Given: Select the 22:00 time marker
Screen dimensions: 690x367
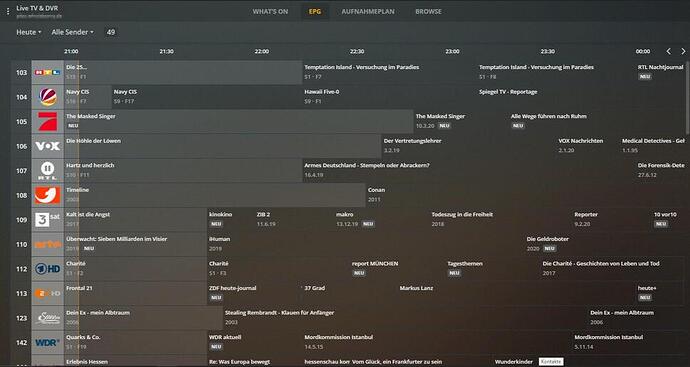Looking at the screenshot, I should click(x=261, y=51).
